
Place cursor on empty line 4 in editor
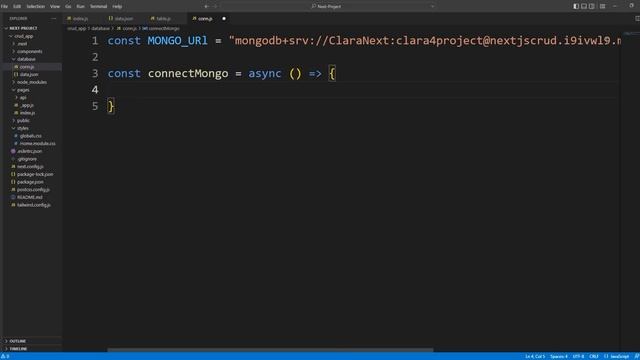pyautogui.click(x=363, y=90)
